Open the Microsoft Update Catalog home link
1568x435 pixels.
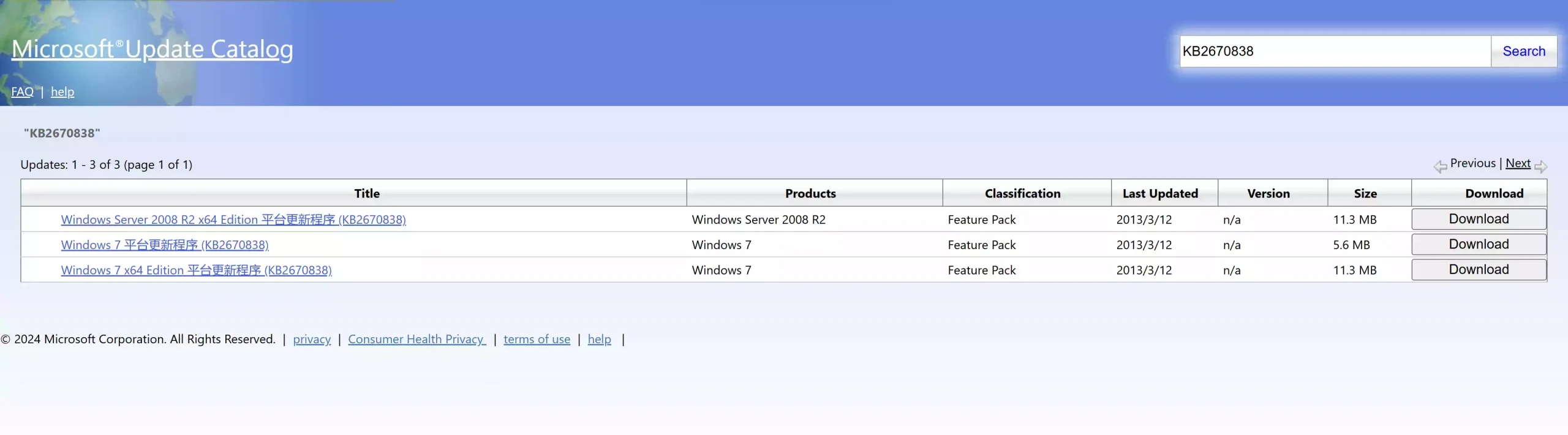click(x=152, y=49)
